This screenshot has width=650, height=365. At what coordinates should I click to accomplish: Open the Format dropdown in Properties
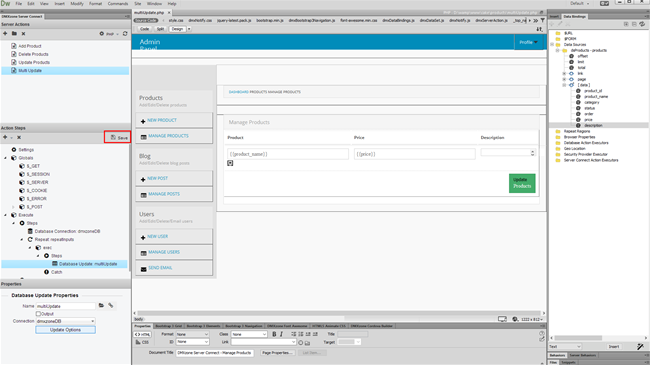(x=192, y=334)
